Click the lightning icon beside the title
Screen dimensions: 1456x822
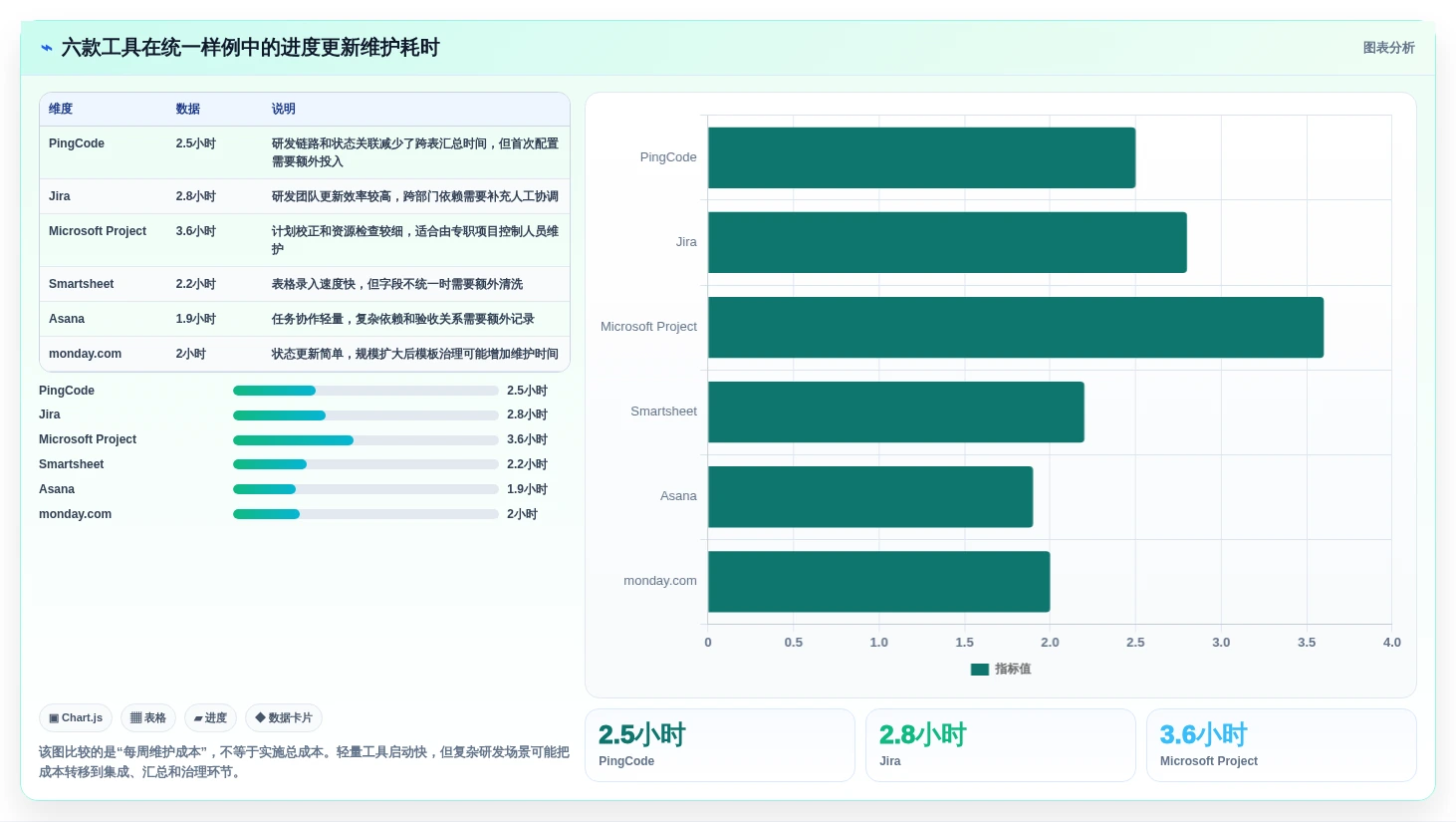tap(46, 48)
